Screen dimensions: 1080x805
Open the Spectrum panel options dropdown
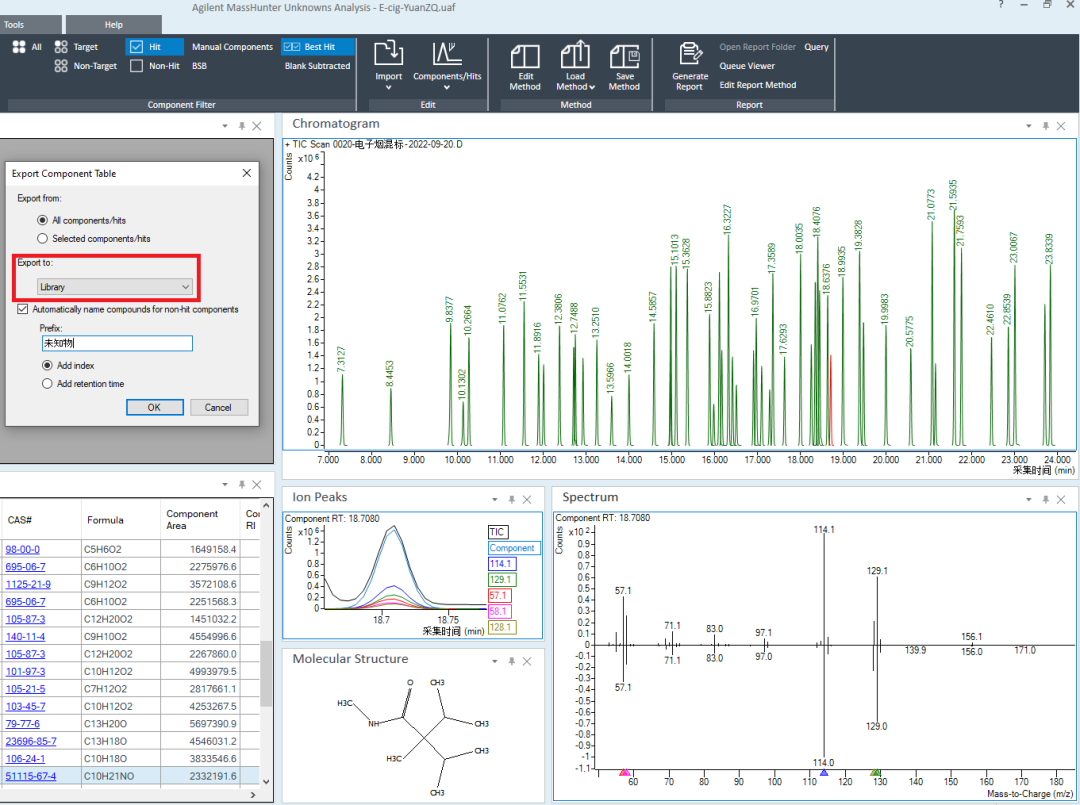point(1028,499)
